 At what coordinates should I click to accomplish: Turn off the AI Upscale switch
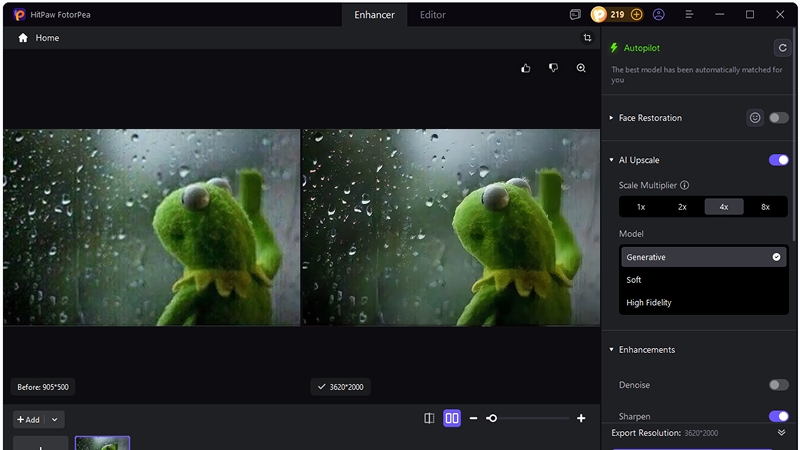coord(779,160)
